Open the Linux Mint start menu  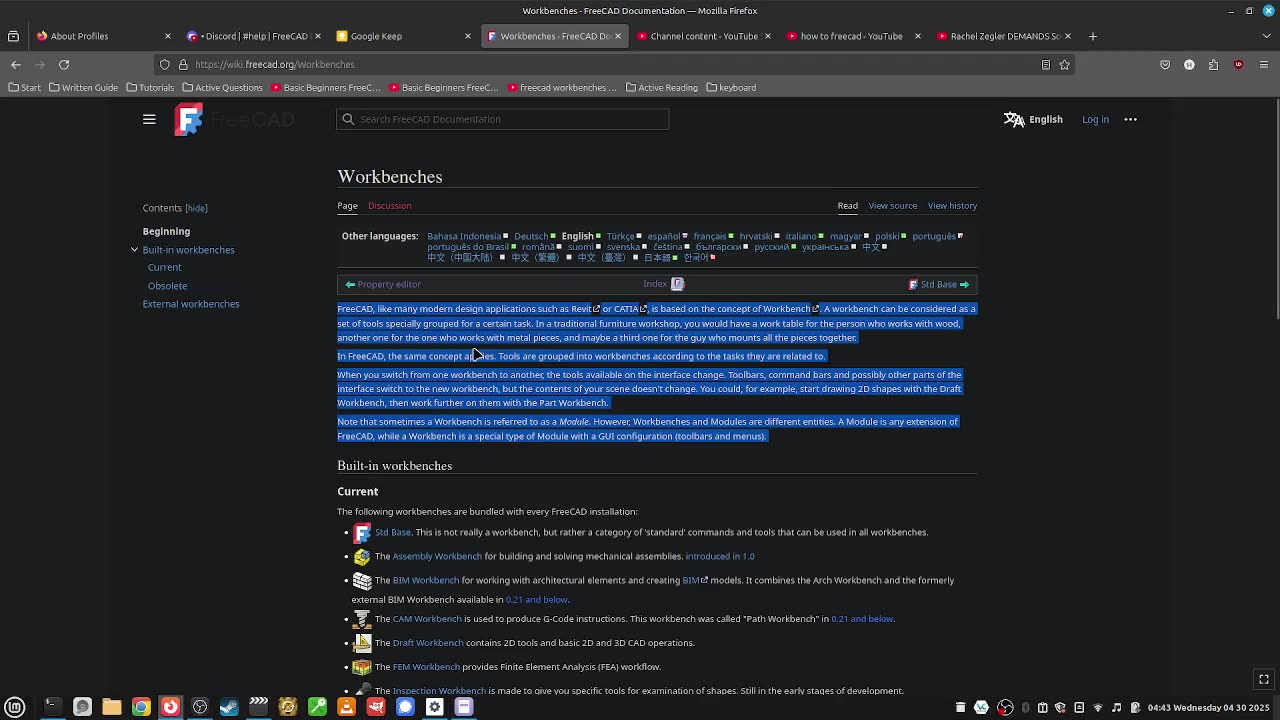point(15,707)
